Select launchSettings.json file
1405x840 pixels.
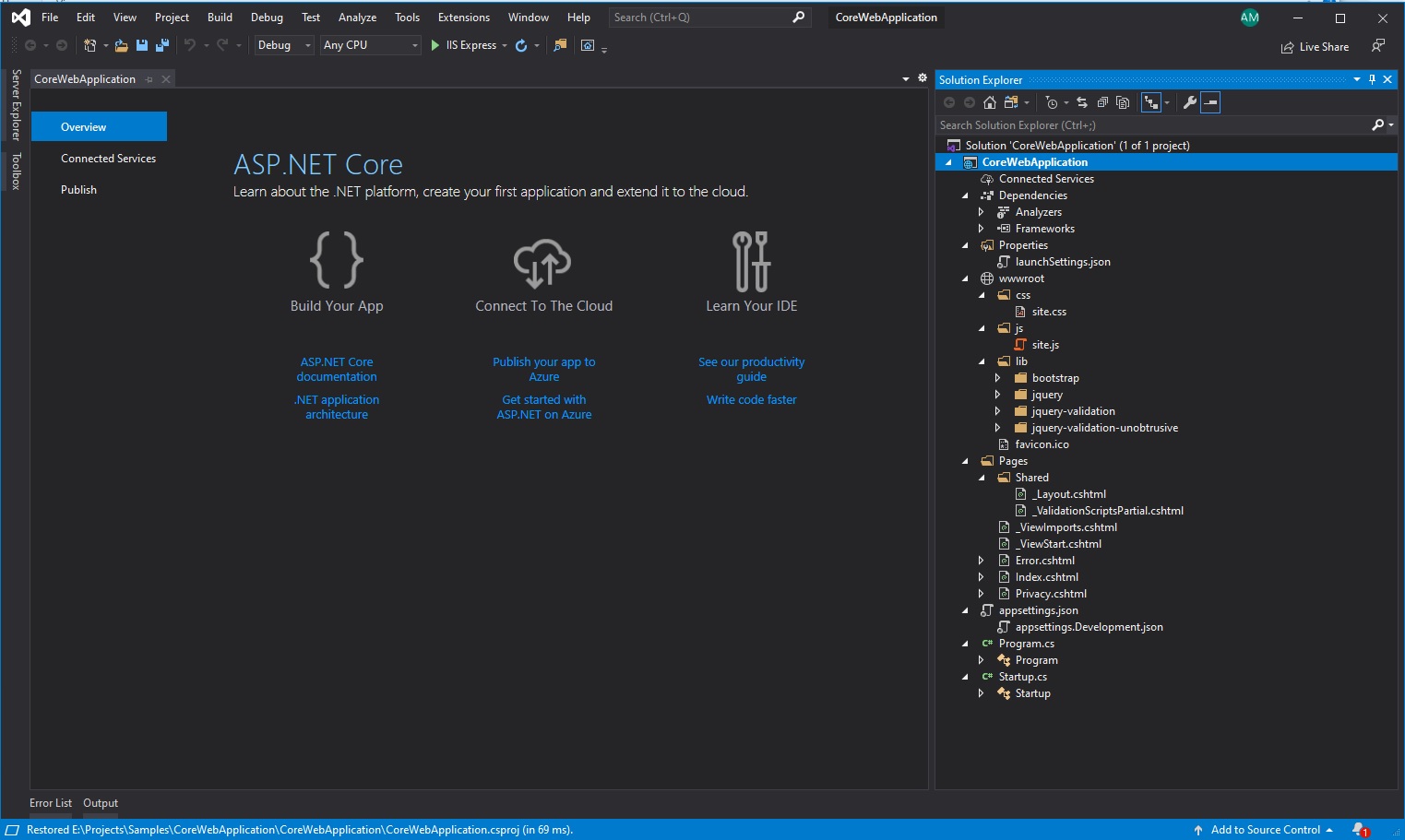1063,262
